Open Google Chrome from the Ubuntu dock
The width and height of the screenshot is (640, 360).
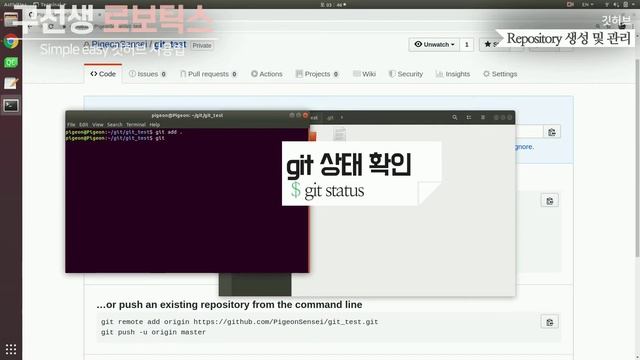[x=11, y=41]
